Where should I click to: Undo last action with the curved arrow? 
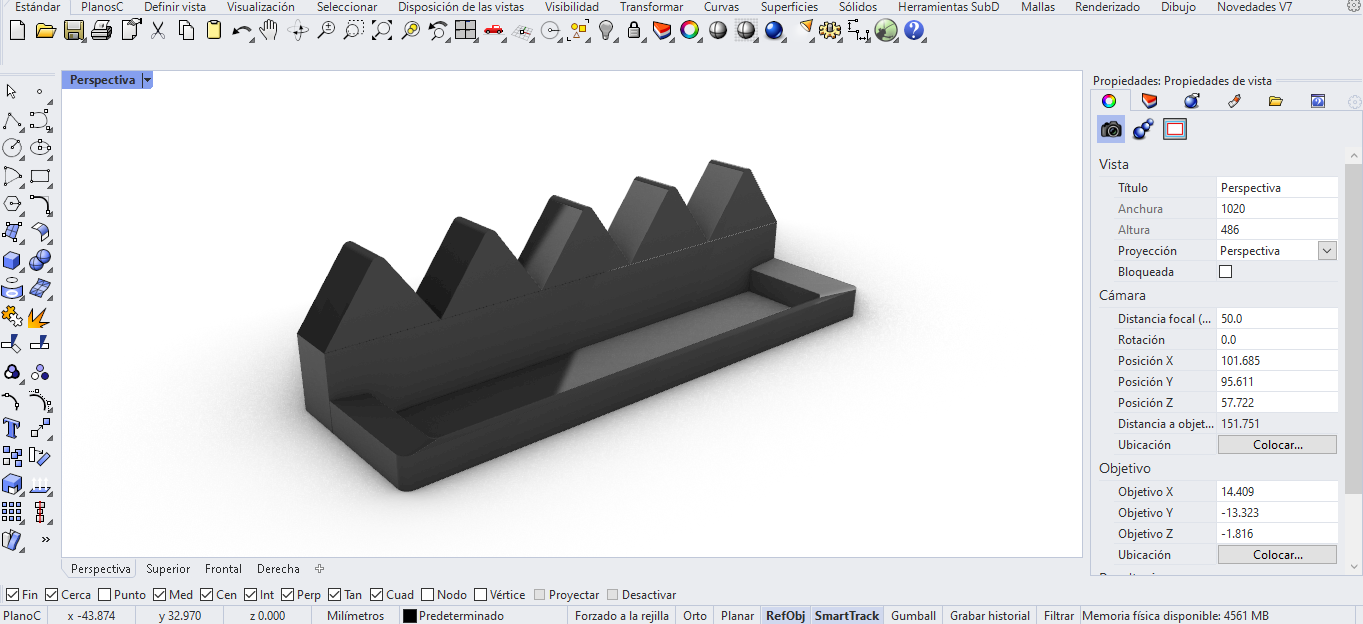242,30
